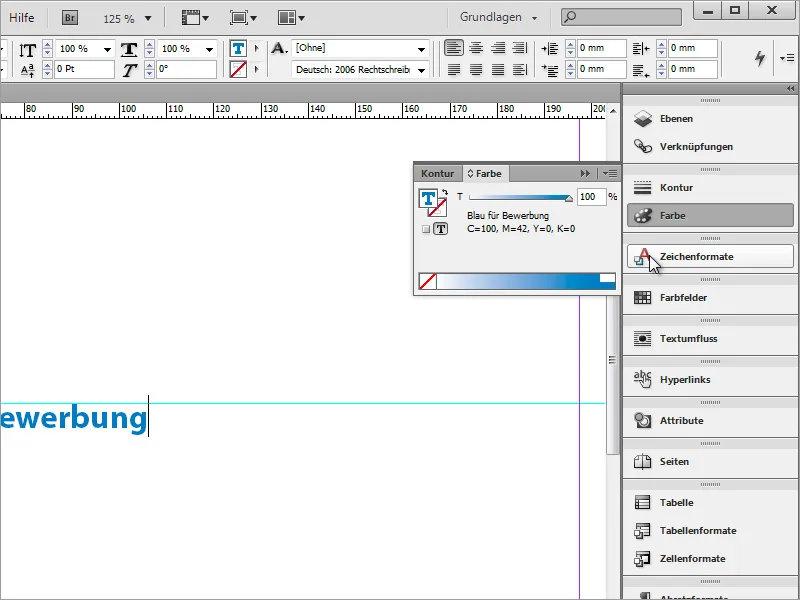
Task: Click the Zeichenformate panel button
Action: pos(710,256)
